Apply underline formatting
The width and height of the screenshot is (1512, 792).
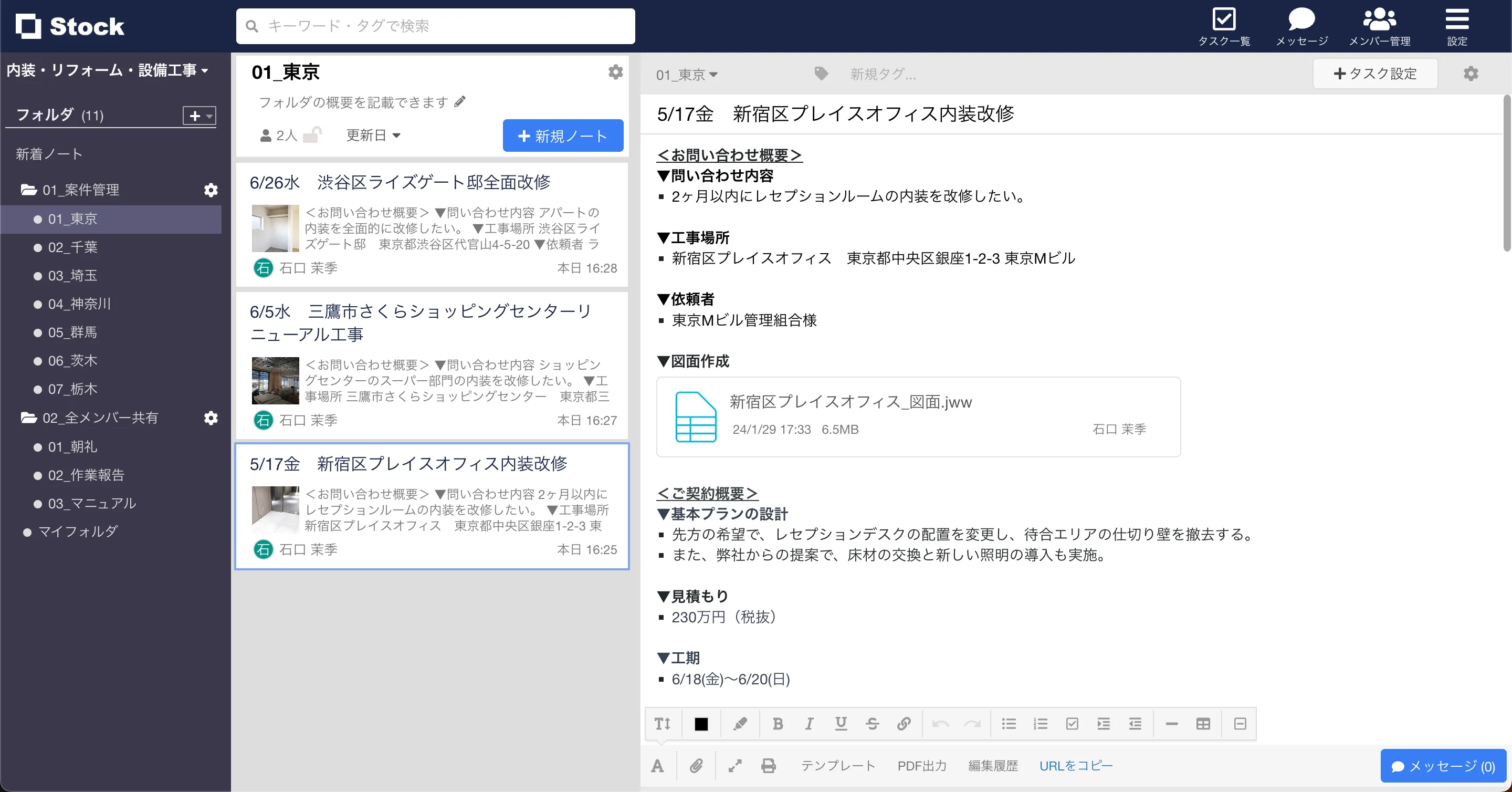point(841,724)
